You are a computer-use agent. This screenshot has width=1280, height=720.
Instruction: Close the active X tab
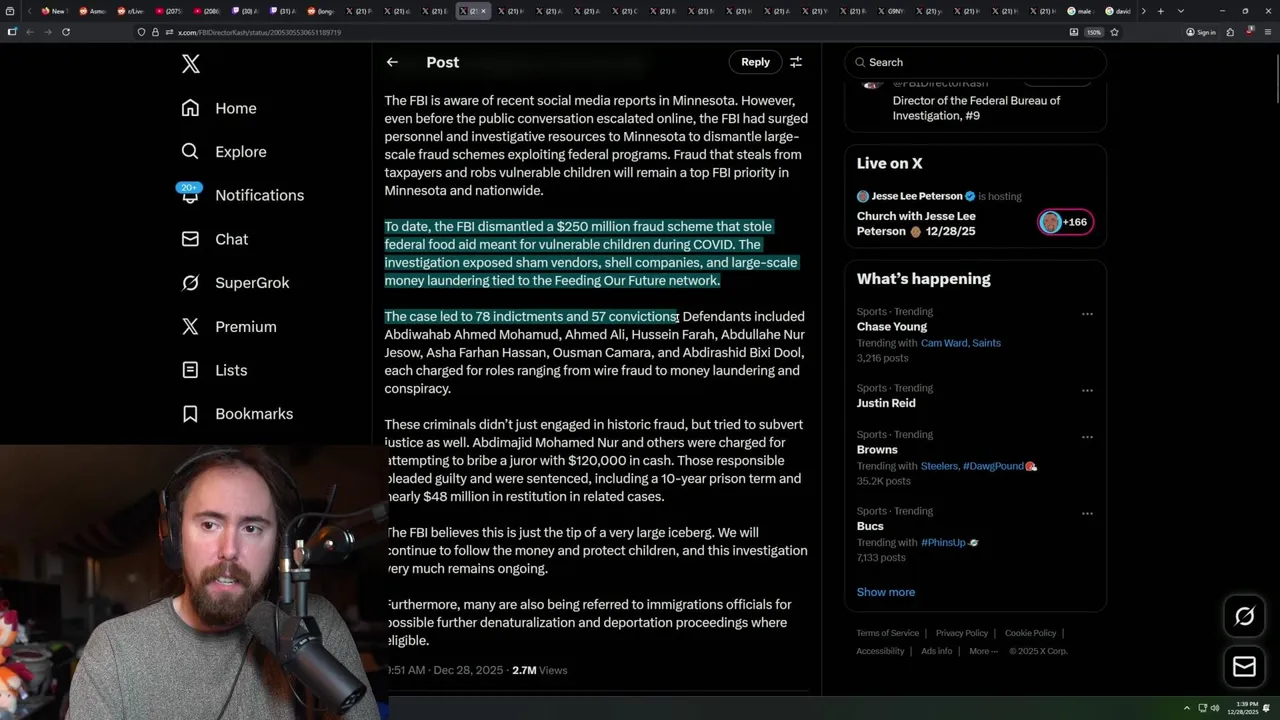(x=484, y=11)
